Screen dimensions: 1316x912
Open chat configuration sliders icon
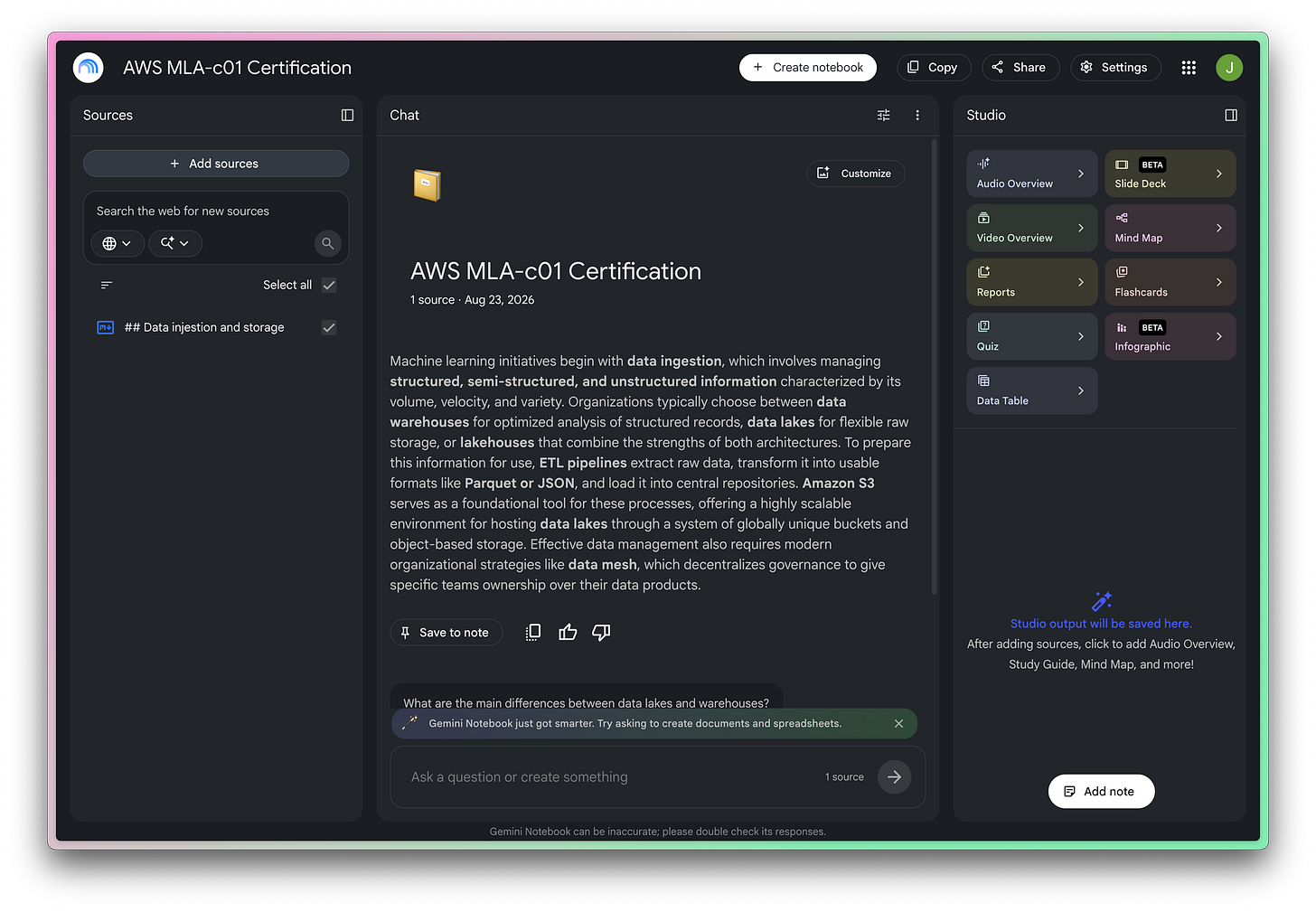tap(884, 115)
